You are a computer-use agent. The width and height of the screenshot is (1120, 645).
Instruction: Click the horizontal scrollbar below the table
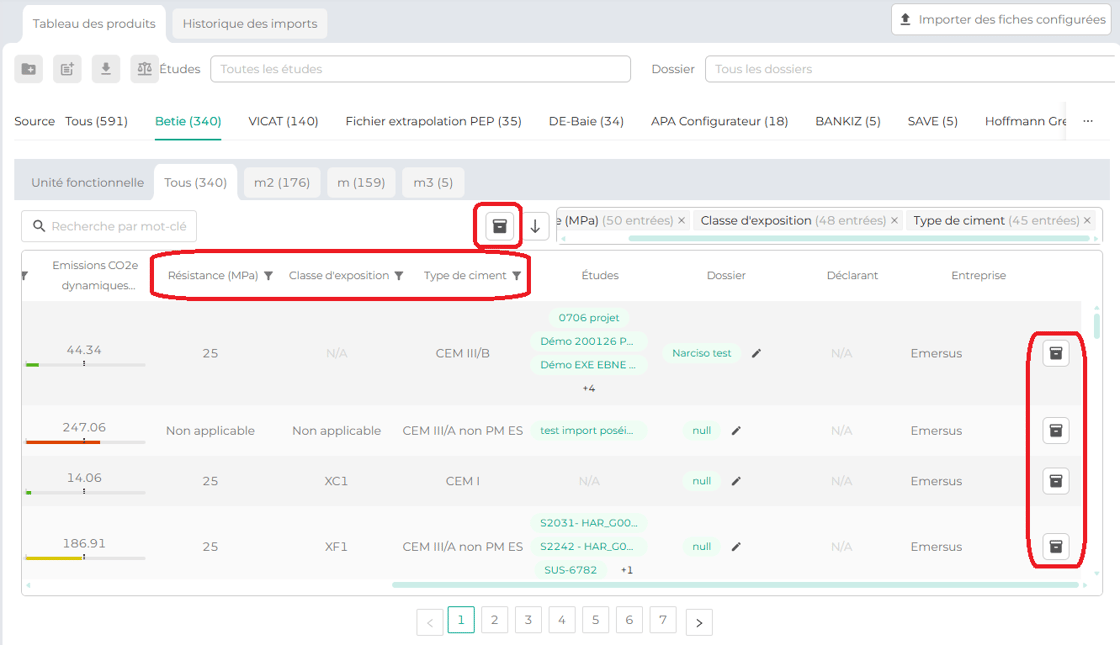pos(735,585)
